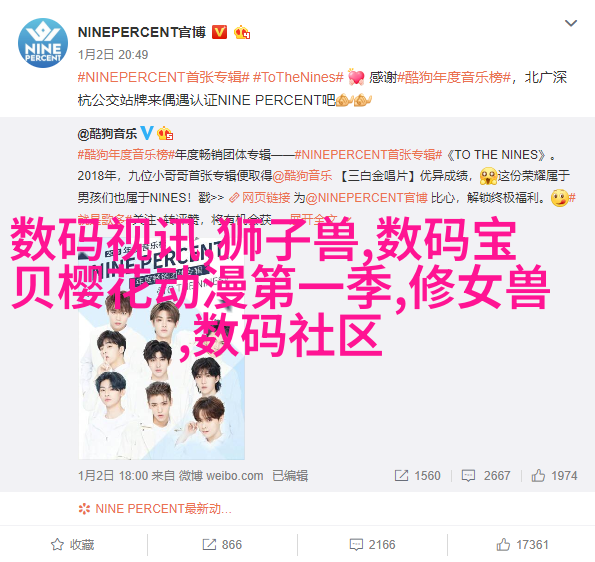Open the #酷狗年度音乐榜# hashtag in the top post
595x562 pixels.
454,77
